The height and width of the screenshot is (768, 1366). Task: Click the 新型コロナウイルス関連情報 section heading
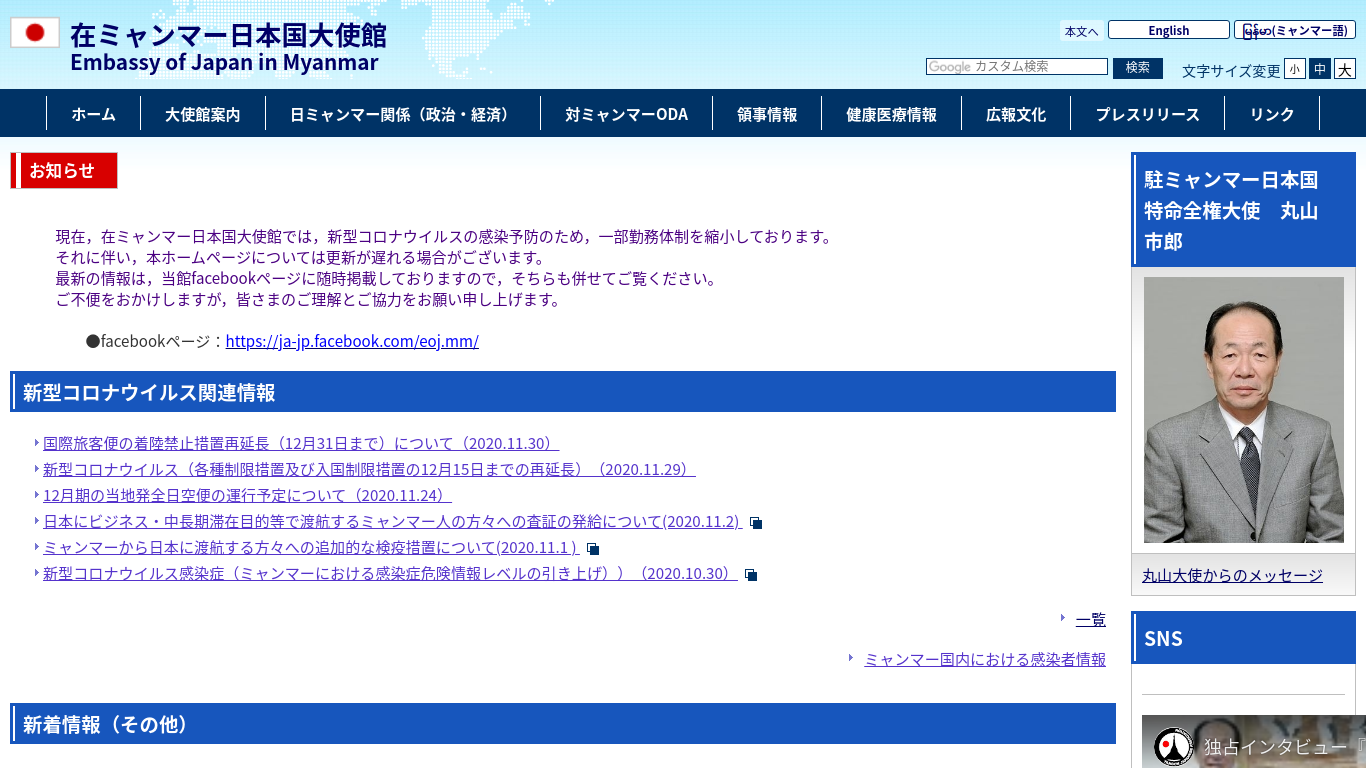pos(563,392)
